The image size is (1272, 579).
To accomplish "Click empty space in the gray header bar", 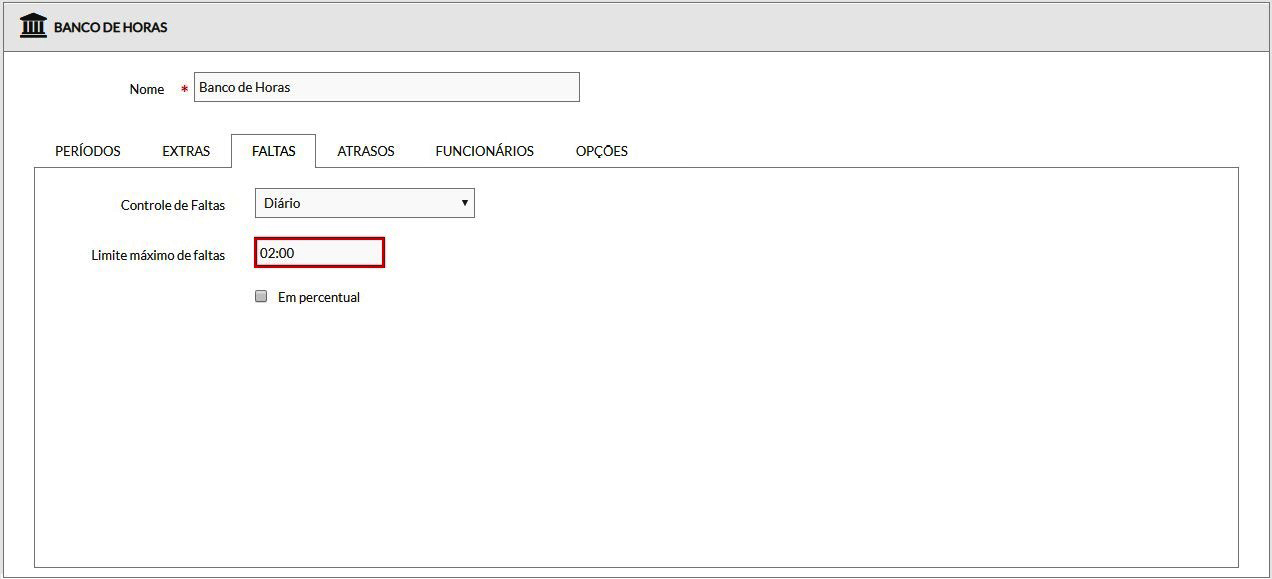I will coord(700,27).
